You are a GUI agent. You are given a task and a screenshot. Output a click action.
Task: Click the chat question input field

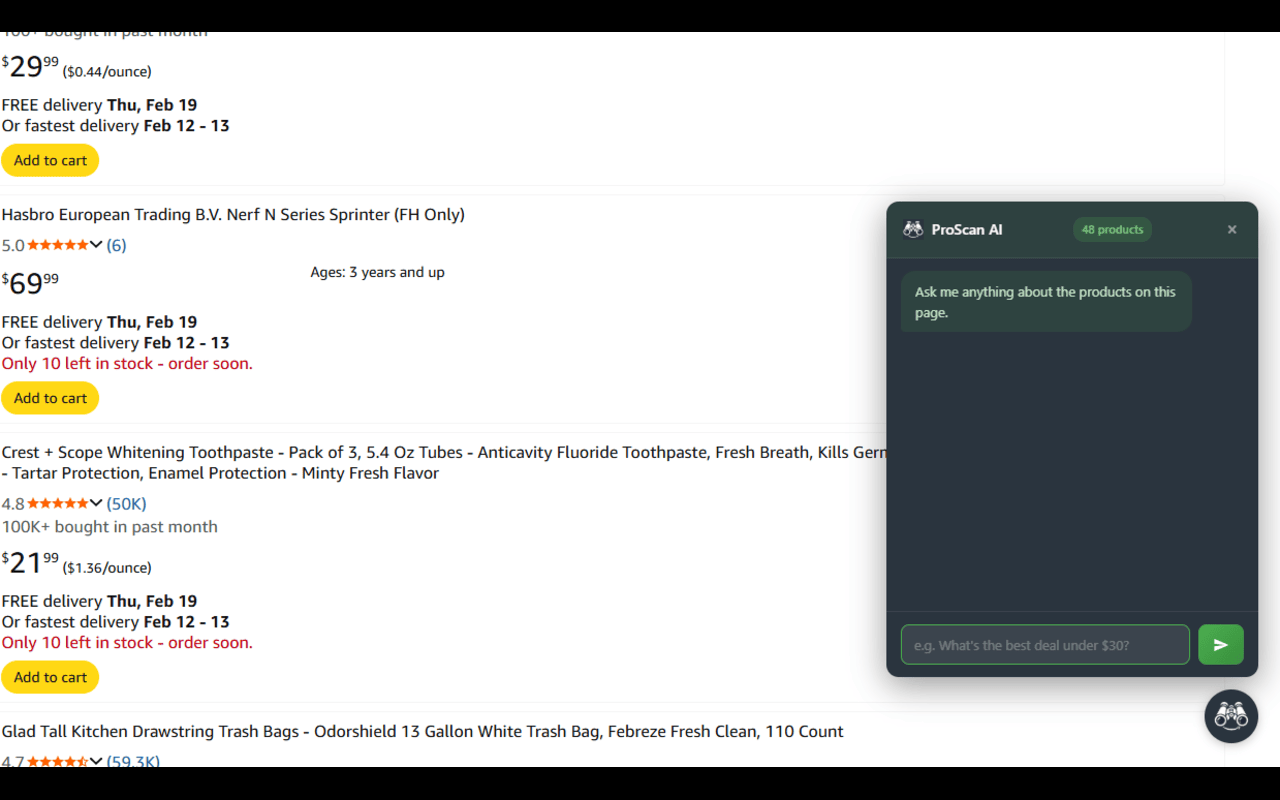tap(1045, 645)
